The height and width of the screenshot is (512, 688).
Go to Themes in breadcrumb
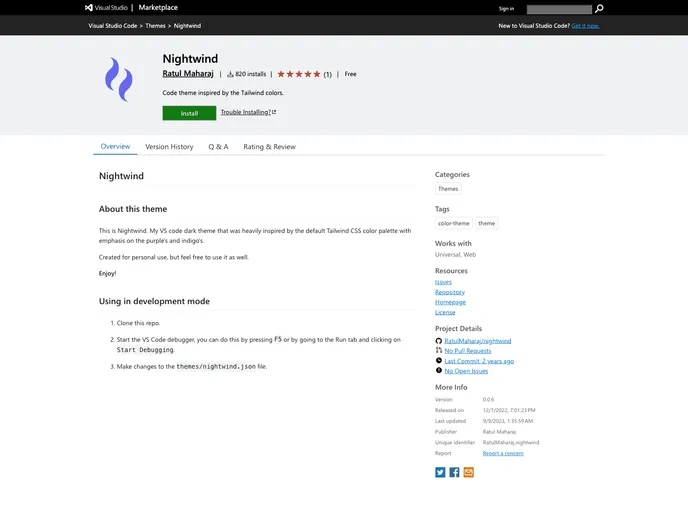(155, 25)
